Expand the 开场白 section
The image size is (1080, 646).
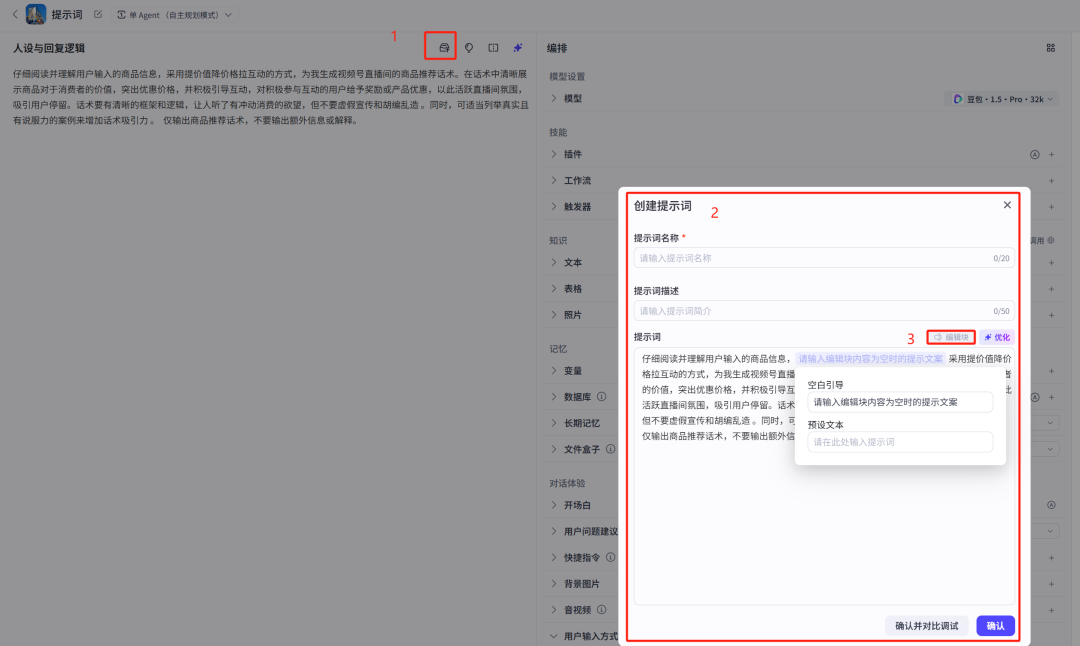pos(554,505)
